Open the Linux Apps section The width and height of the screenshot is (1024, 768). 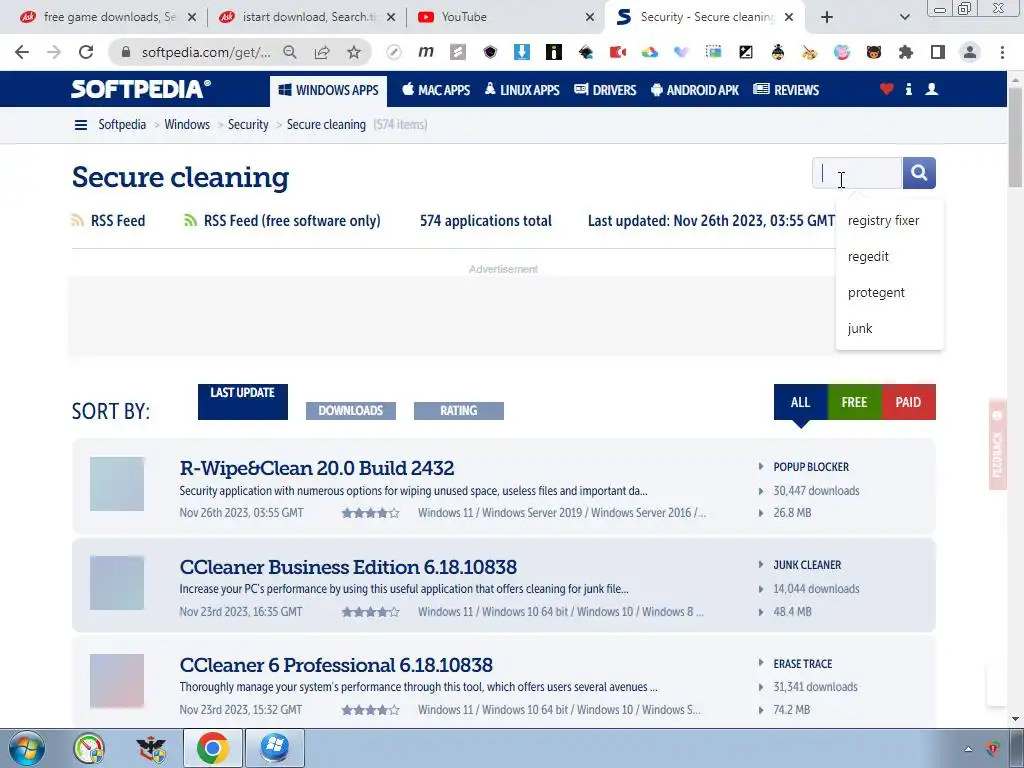[522, 90]
